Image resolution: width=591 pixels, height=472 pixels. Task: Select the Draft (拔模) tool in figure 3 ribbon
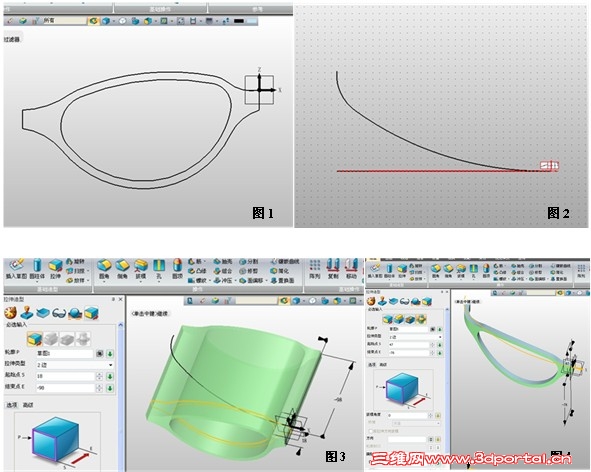pos(141,269)
